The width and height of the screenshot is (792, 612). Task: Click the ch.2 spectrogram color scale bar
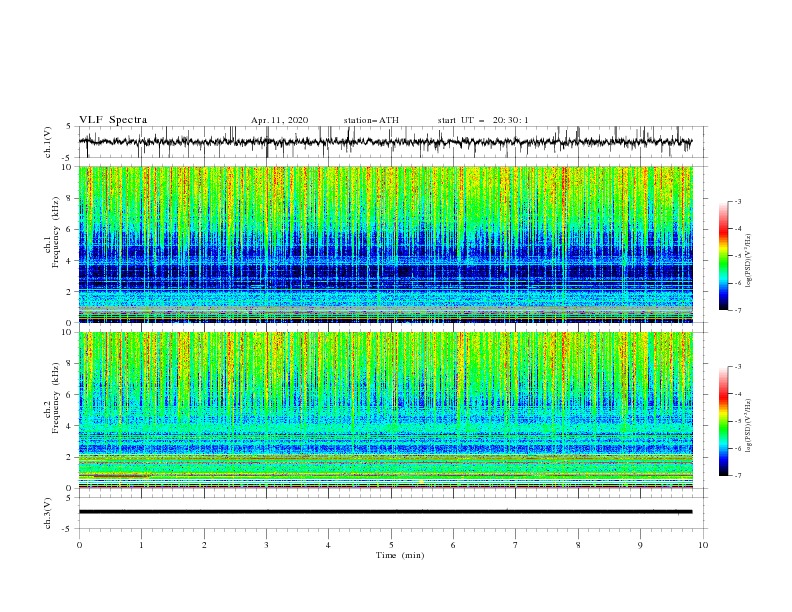pos(723,421)
